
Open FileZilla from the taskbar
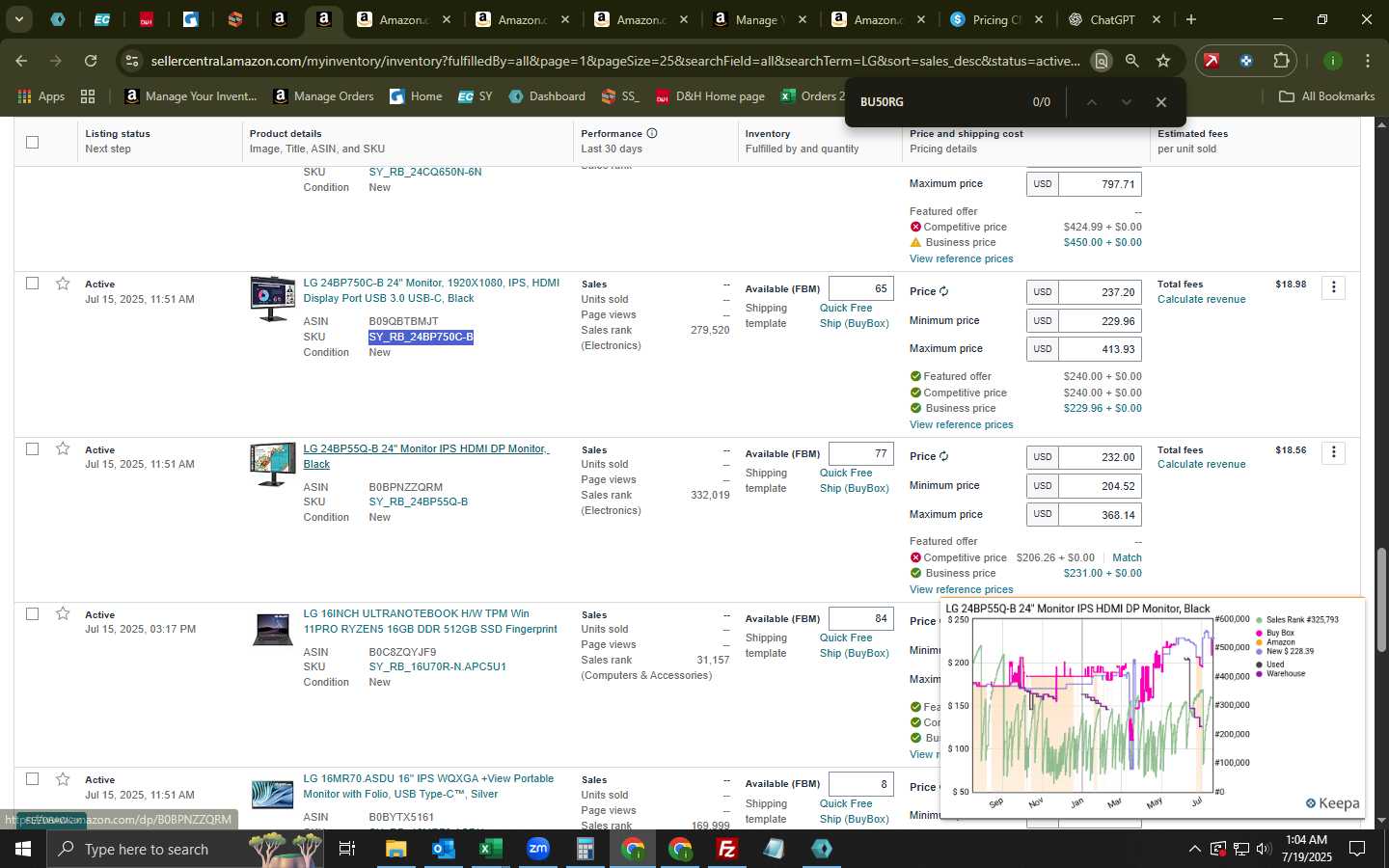(x=727, y=849)
